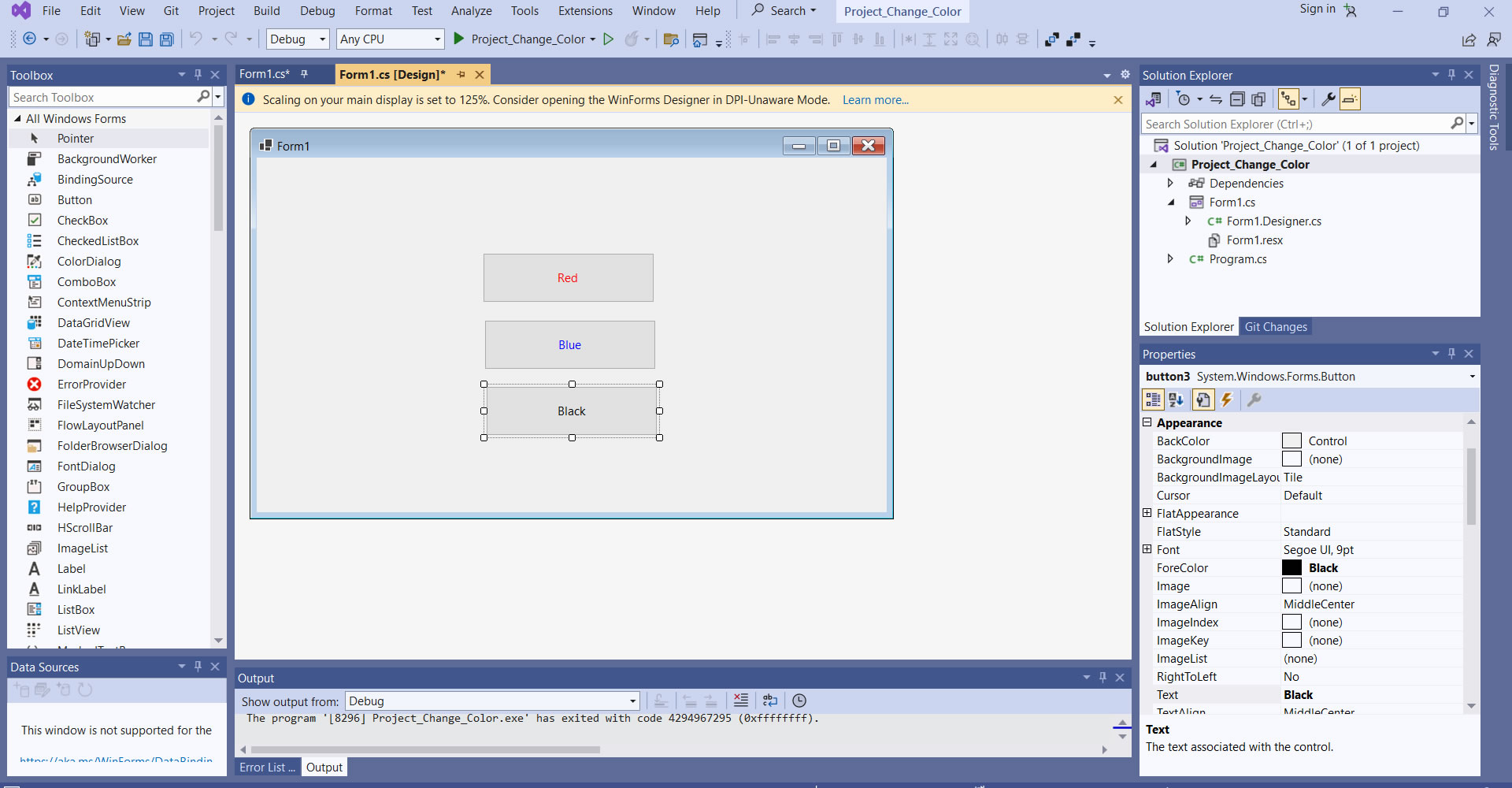Screen dimensions: 1512x788
Task: Sort properties alphabetically in Properties panel
Action: pos(1176,400)
